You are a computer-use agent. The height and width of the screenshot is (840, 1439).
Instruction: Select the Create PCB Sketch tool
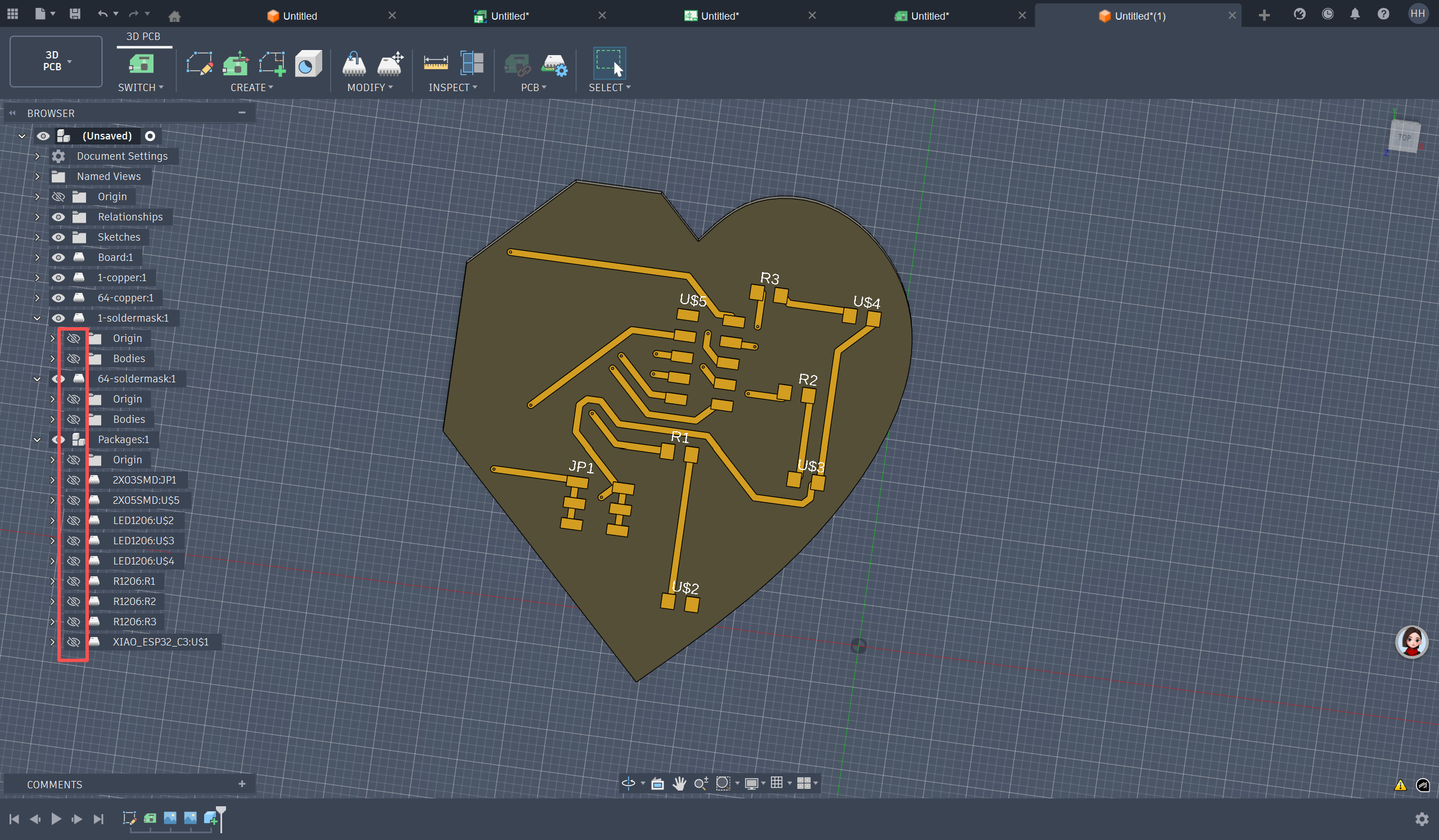click(200, 64)
